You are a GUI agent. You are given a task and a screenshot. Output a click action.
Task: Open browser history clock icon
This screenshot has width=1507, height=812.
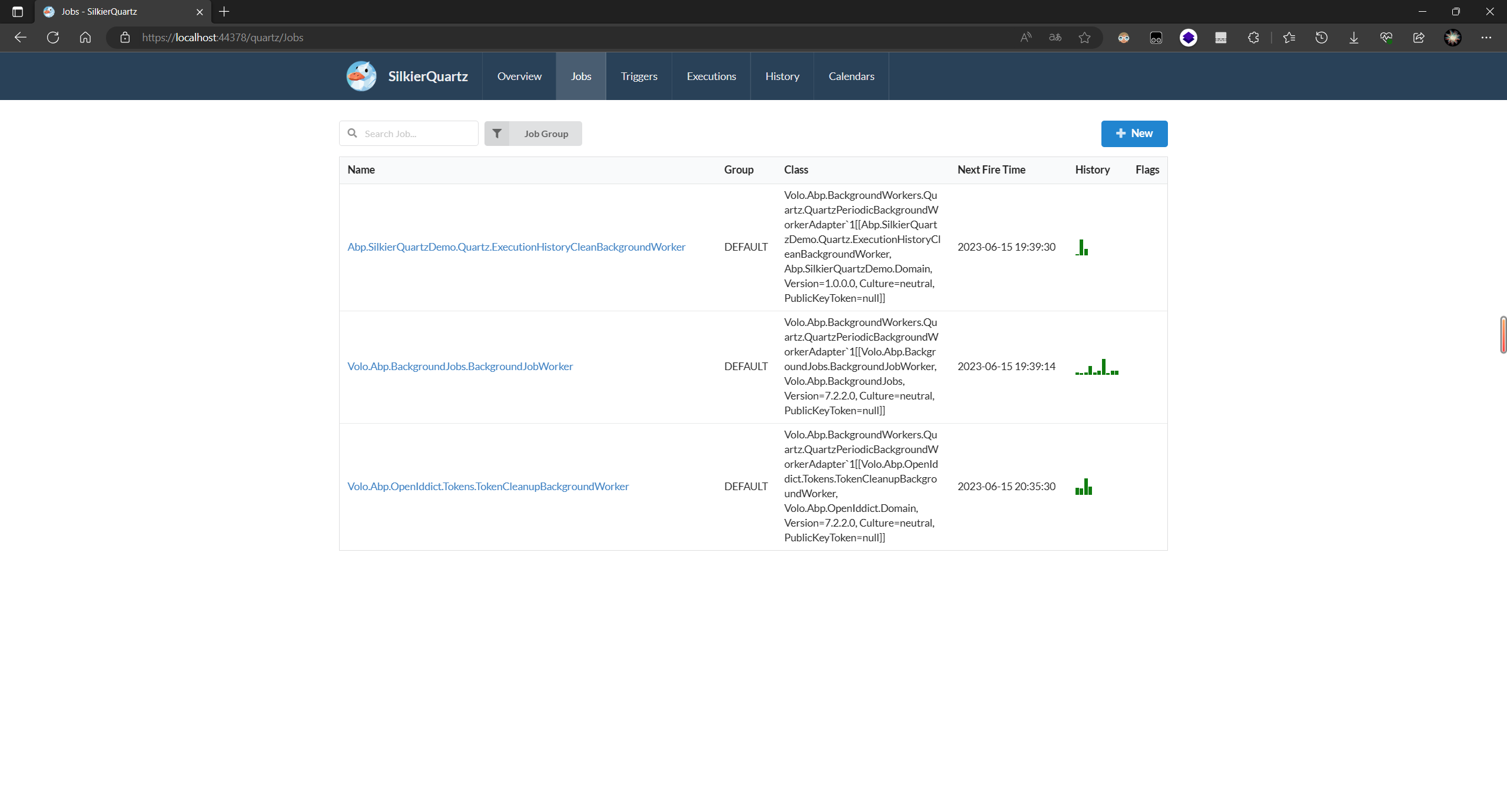[x=1321, y=38]
